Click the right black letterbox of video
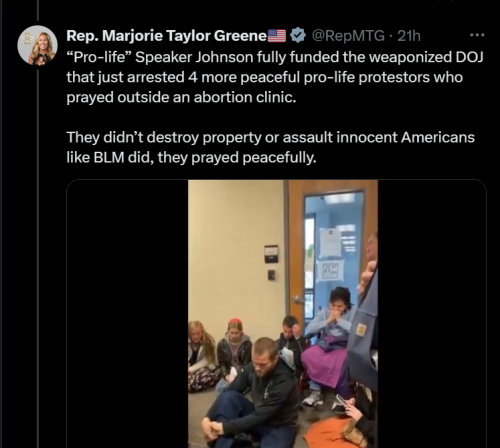500x448 pixels. (x=432, y=314)
